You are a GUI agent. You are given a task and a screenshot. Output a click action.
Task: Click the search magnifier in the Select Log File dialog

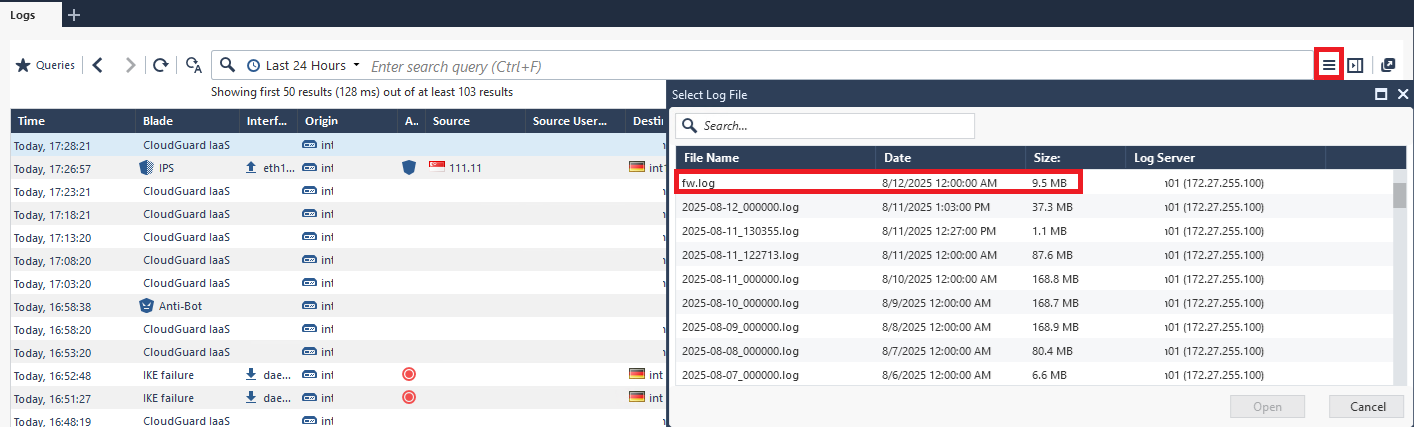[689, 126]
